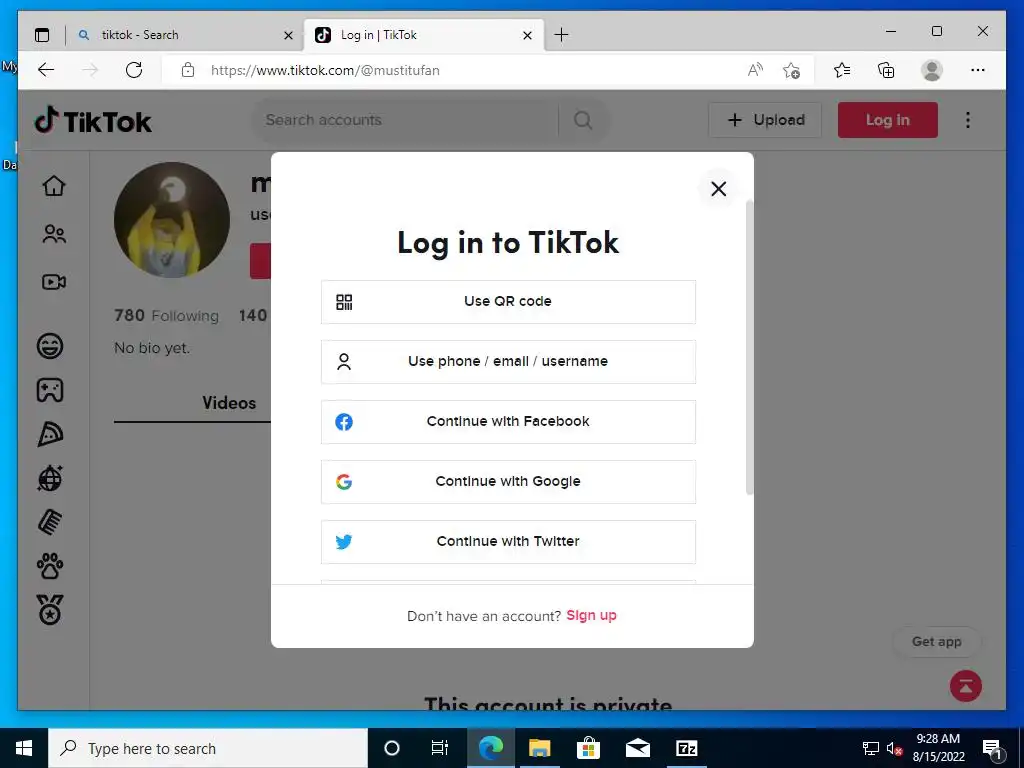The width and height of the screenshot is (1024, 768).
Task: Continue with Twitter login
Action: click(x=508, y=542)
